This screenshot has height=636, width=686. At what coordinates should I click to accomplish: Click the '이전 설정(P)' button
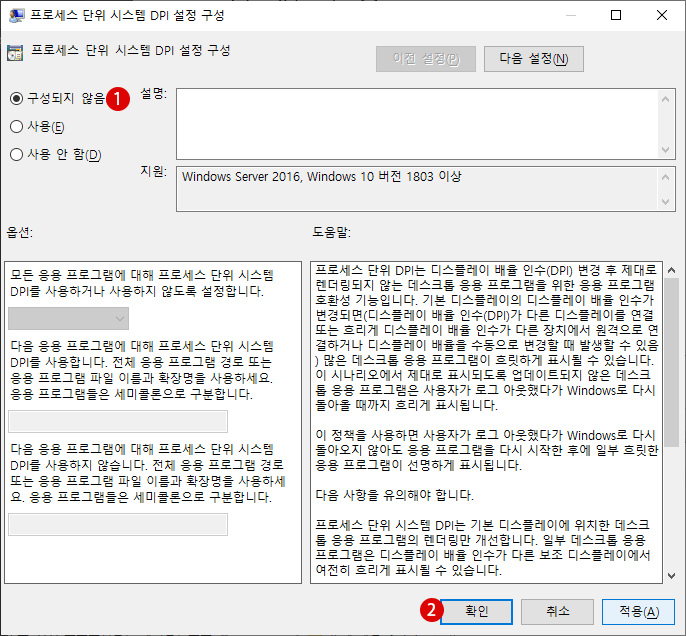tap(426, 59)
